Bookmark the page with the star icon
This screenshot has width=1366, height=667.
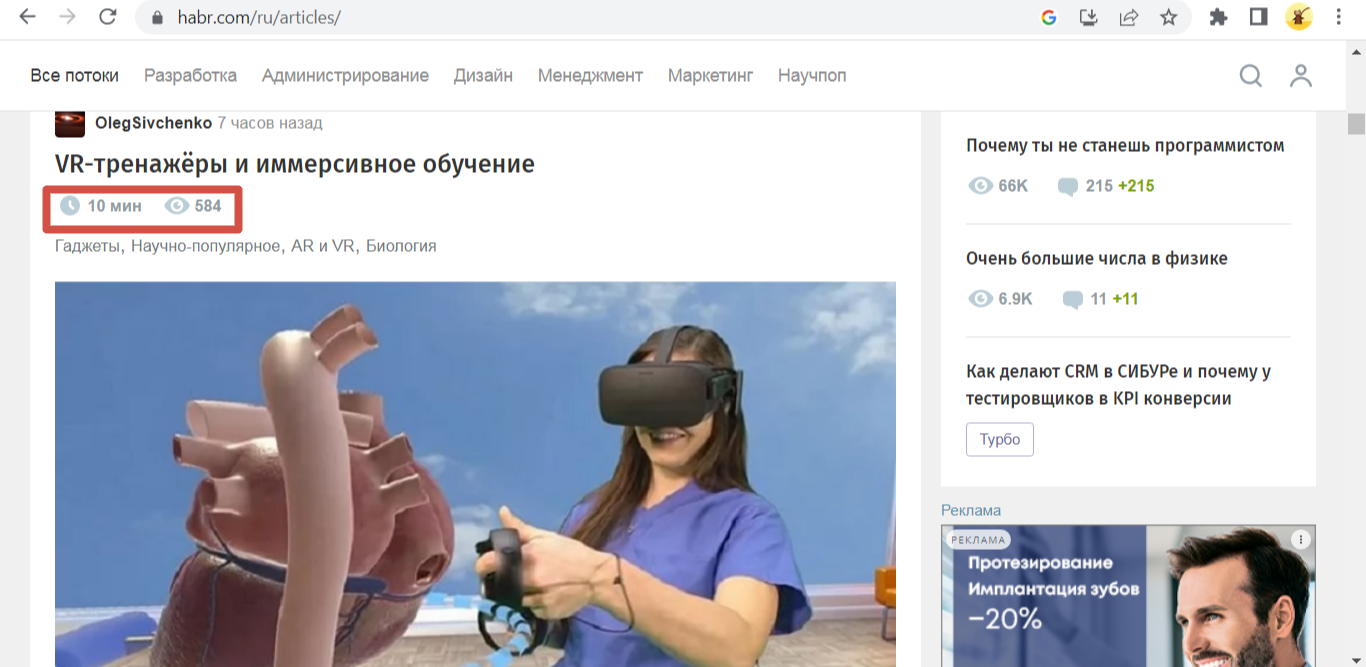coord(1168,17)
